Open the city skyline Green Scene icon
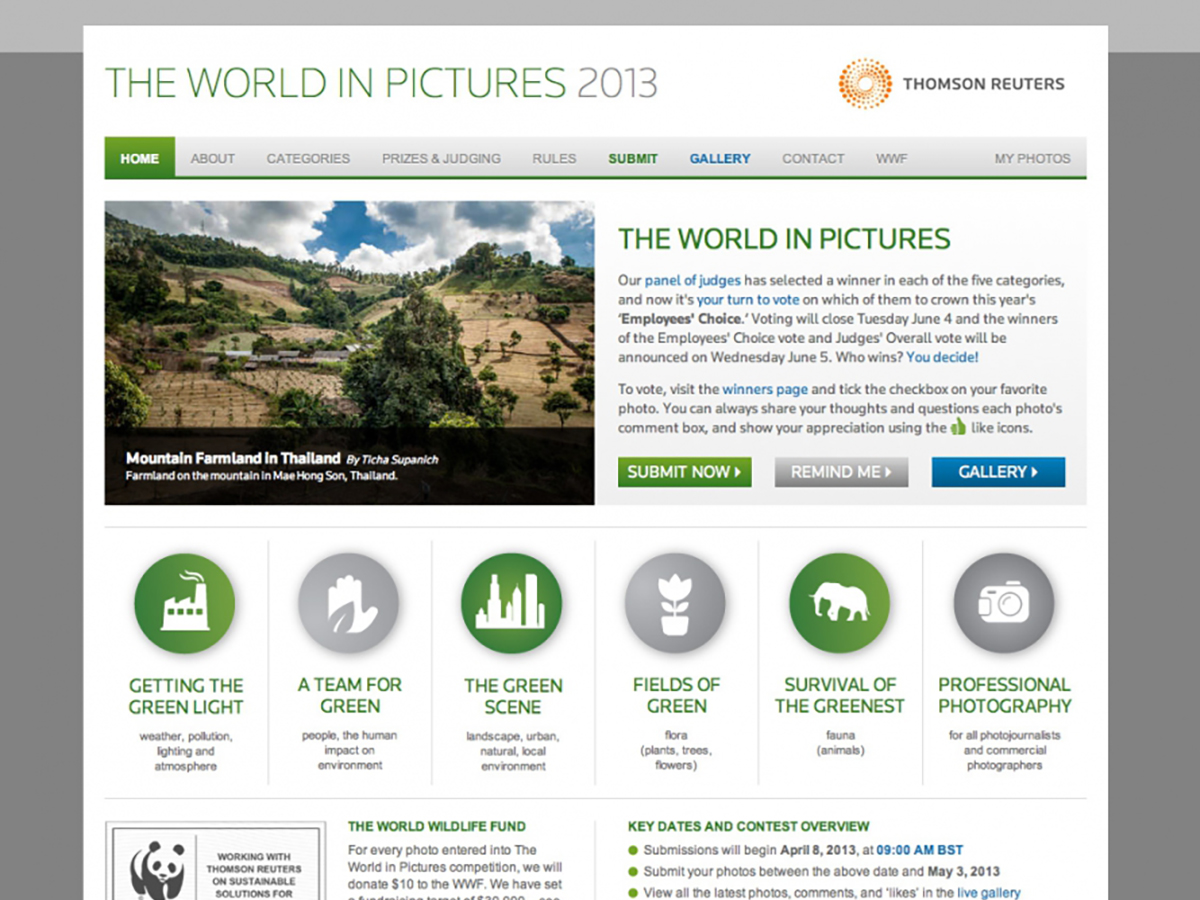Image resolution: width=1200 pixels, height=900 pixels. [x=512, y=603]
